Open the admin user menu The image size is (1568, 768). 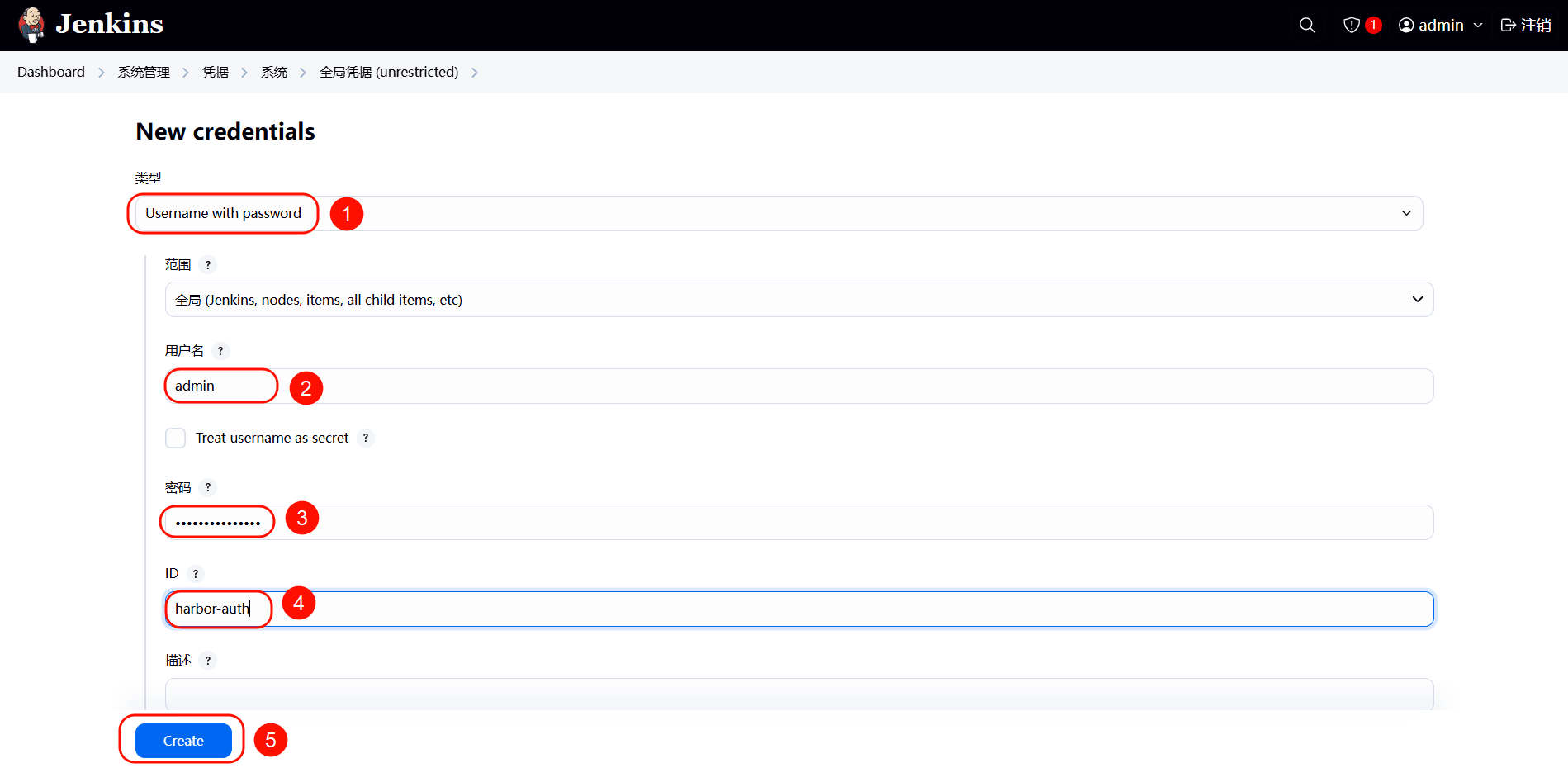pos(1441,25)
